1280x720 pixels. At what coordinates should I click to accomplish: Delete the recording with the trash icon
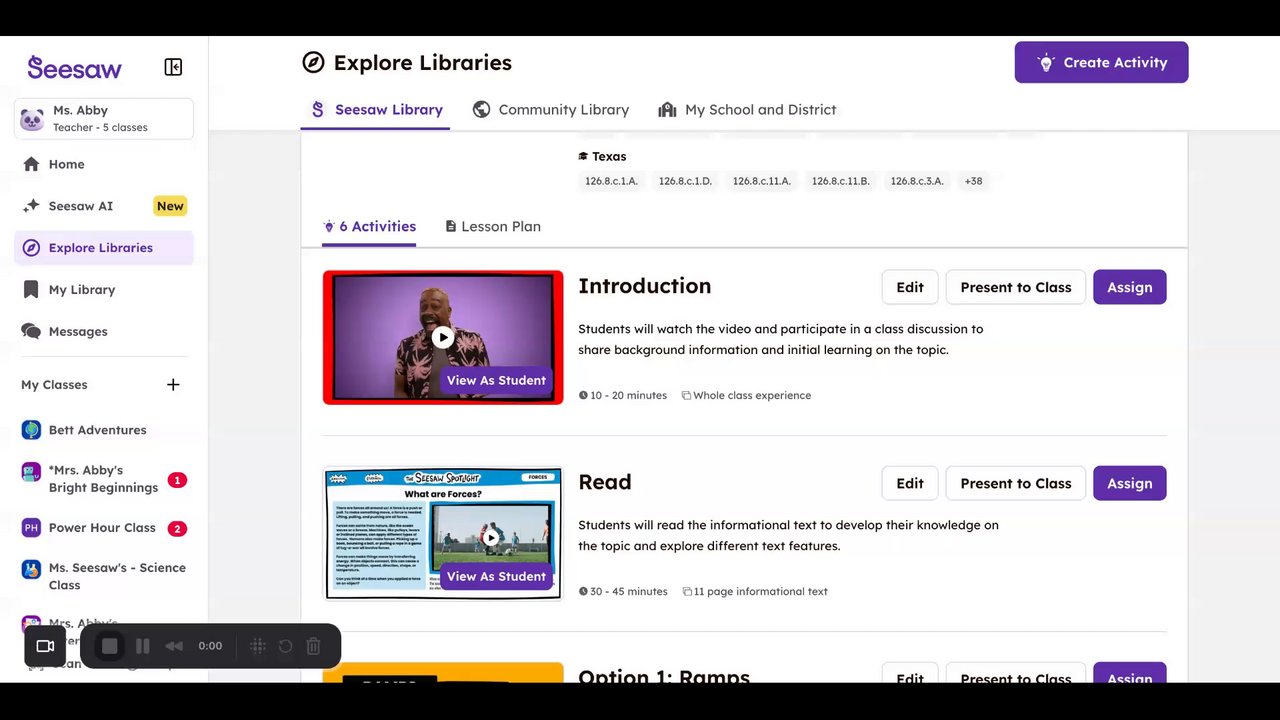[x=313, y=646]
